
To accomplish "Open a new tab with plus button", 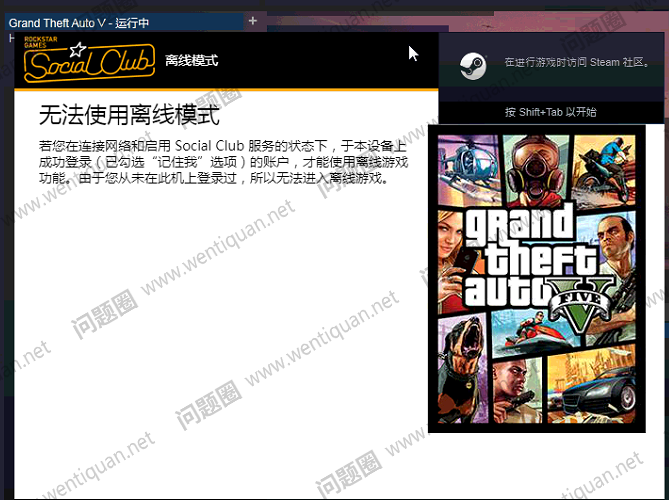I will pos(252,21).
